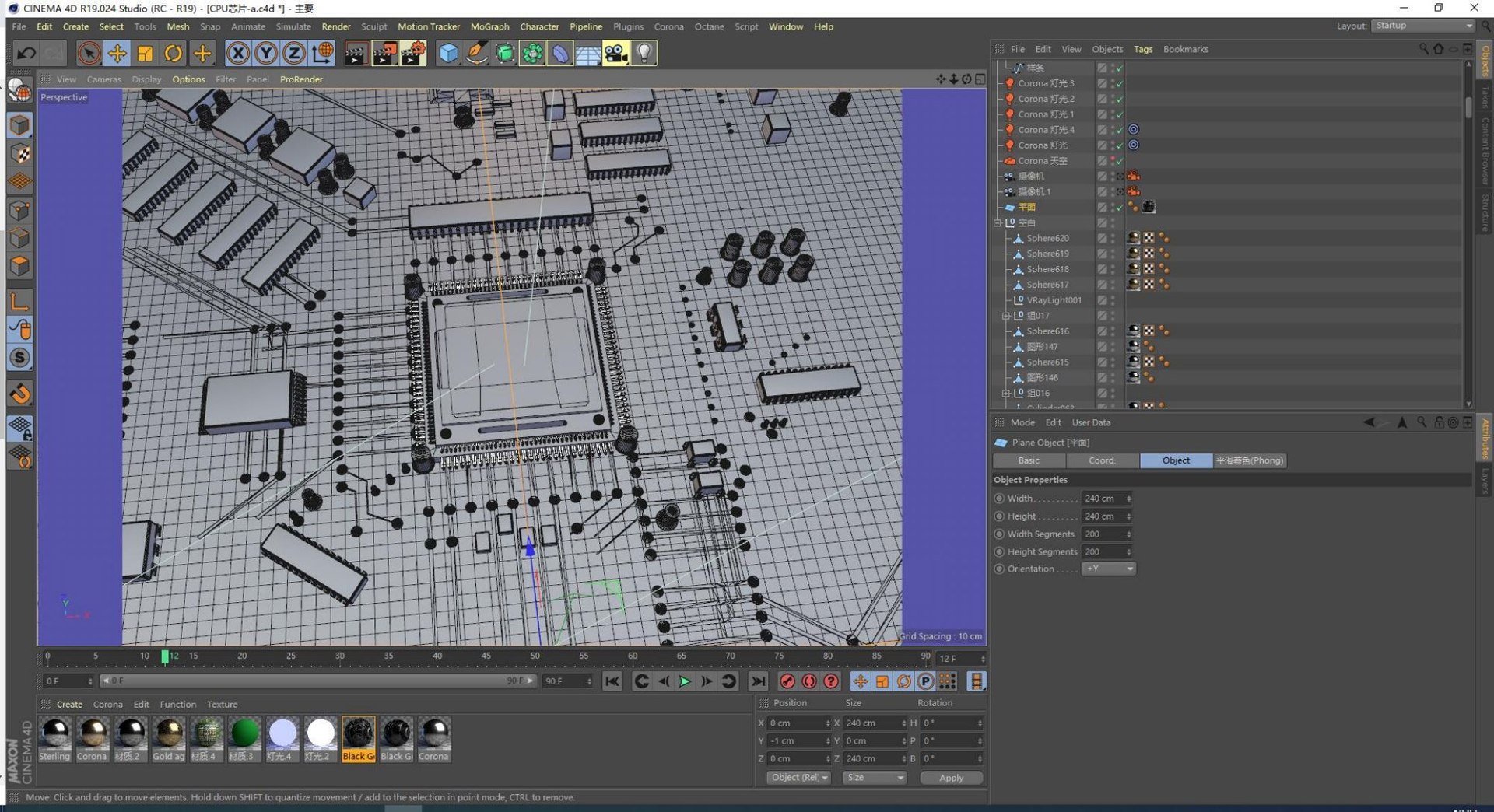Click the Undo arrow icon

[26, 54]
